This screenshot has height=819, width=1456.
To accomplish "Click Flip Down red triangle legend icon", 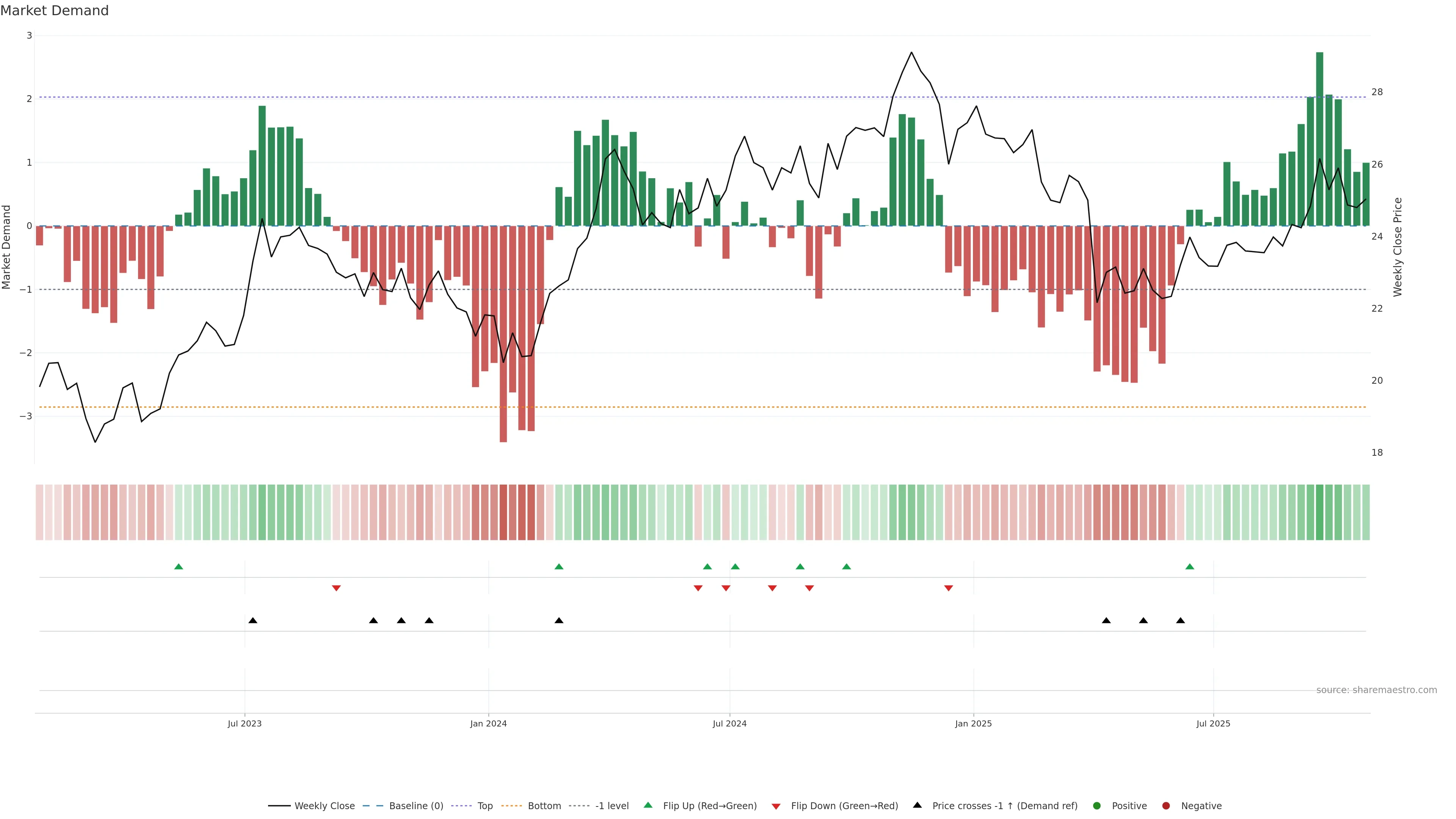I will point(776,806).
